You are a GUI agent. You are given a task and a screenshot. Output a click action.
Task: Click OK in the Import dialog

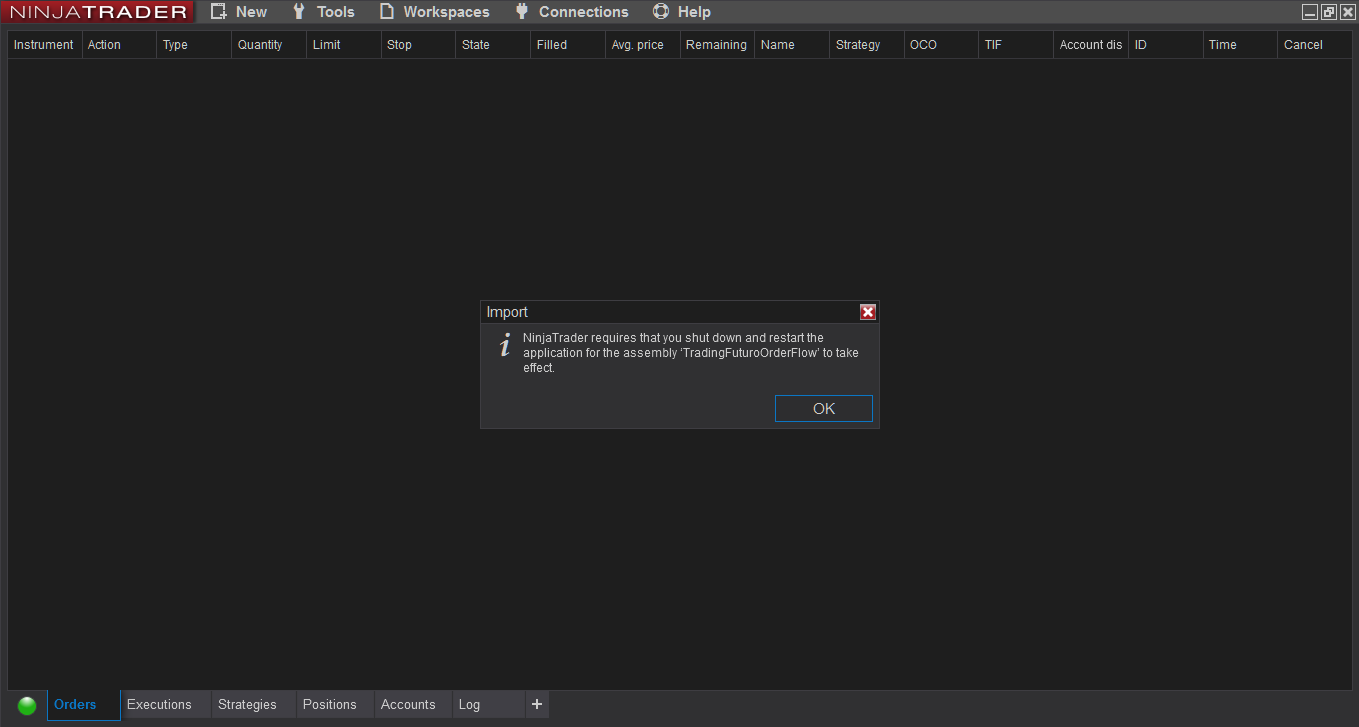pos(824,408)
